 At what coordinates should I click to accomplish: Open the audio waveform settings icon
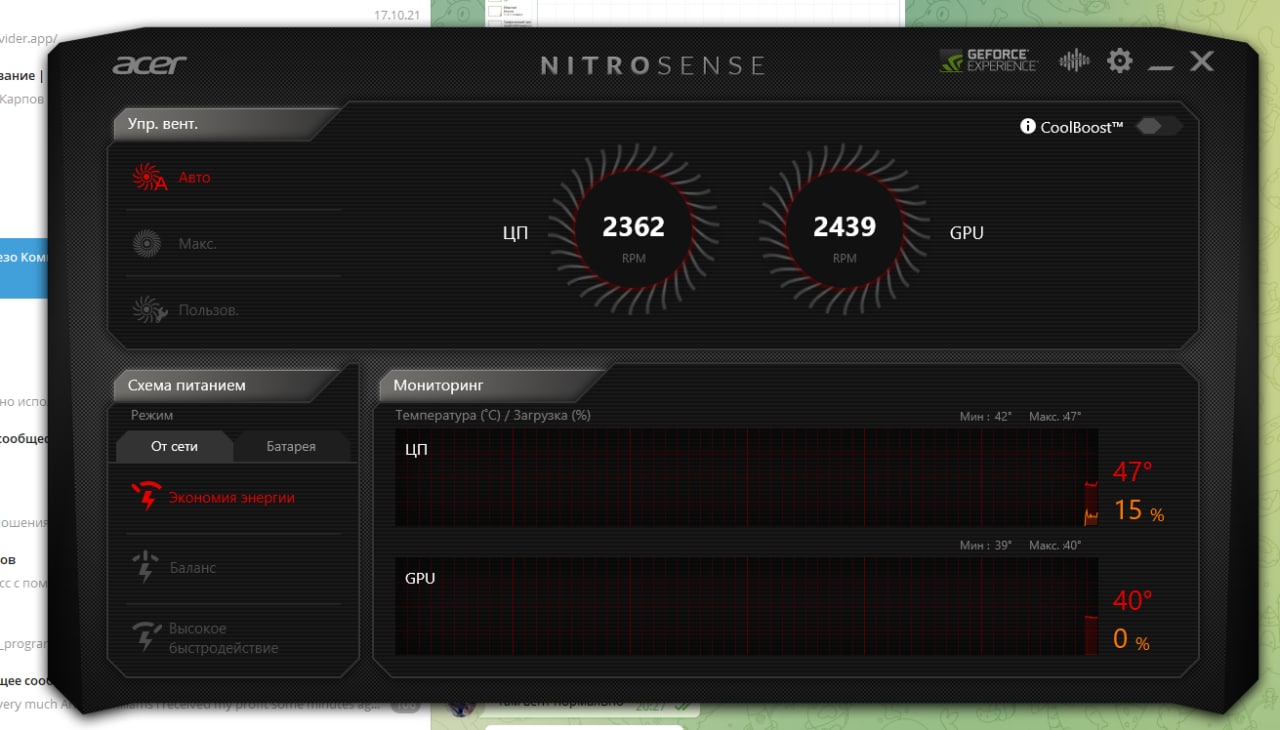(x=1074, y=61)
